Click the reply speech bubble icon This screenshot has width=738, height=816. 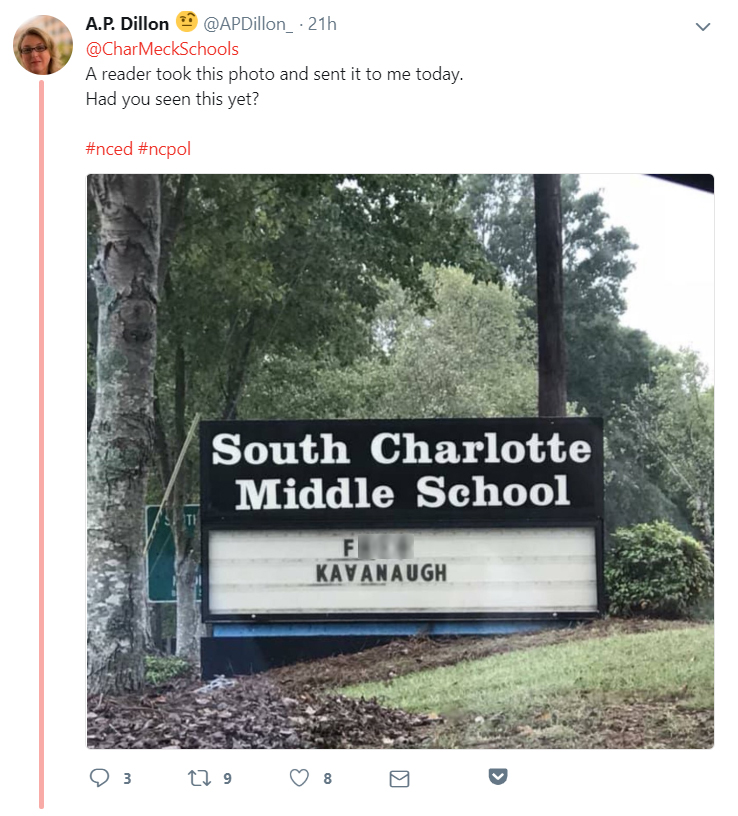point(99,777)
